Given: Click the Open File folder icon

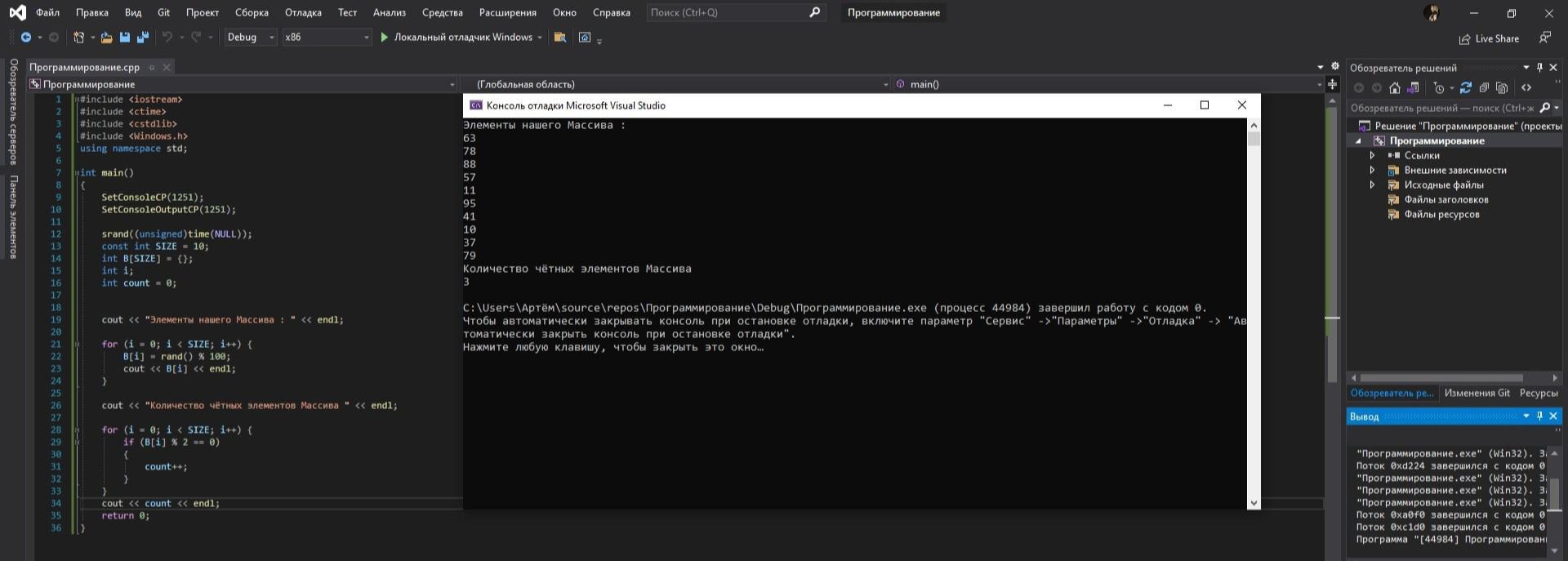Looking at the screenshot, I should pyautogui.click(x=106, y=38).
